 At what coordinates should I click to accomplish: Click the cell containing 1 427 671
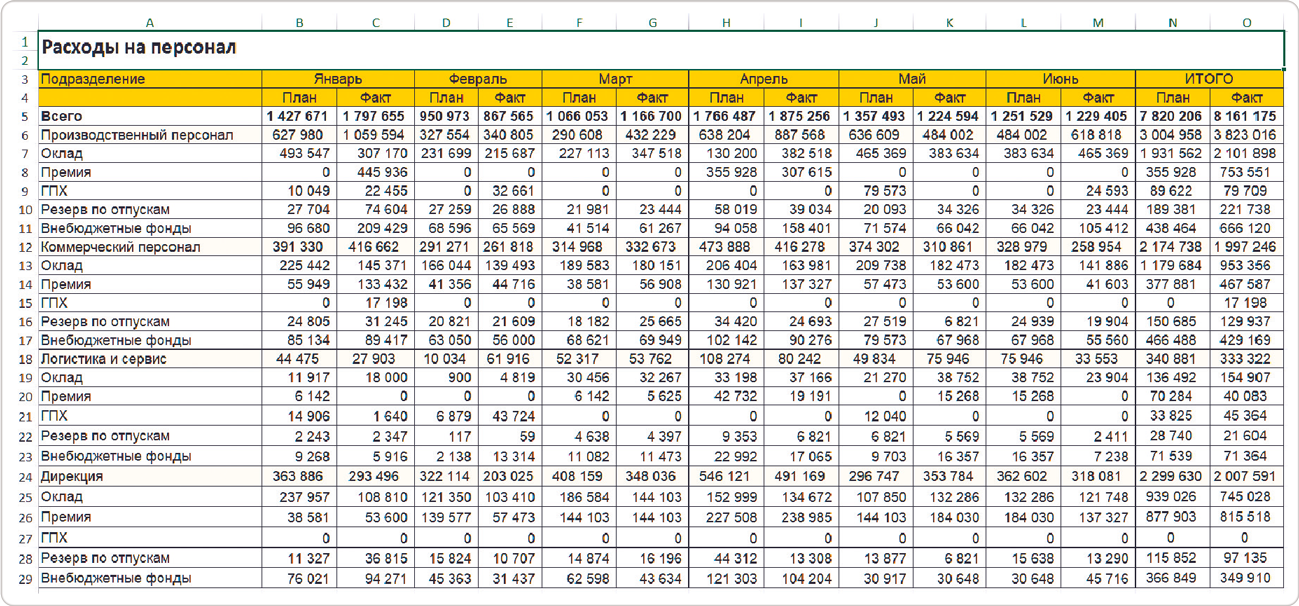pyautogui.click(x=299, y=117)
